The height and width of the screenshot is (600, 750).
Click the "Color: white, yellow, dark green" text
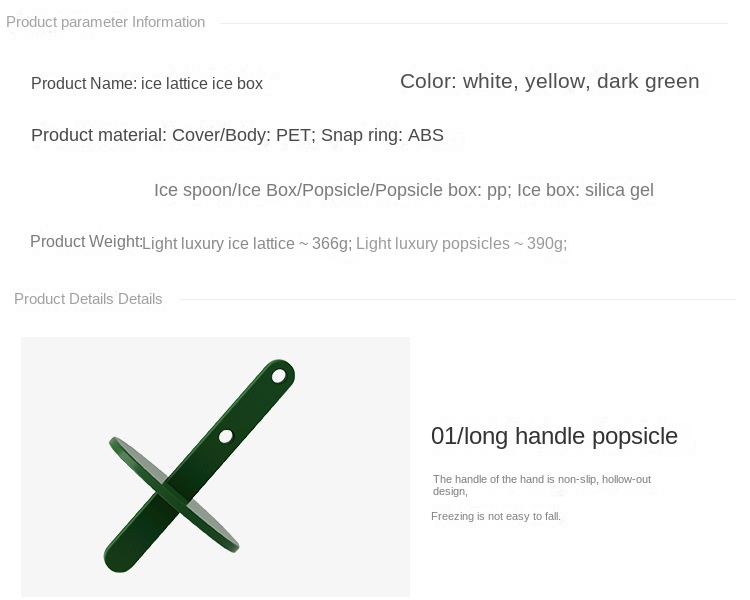pos(549,81)
